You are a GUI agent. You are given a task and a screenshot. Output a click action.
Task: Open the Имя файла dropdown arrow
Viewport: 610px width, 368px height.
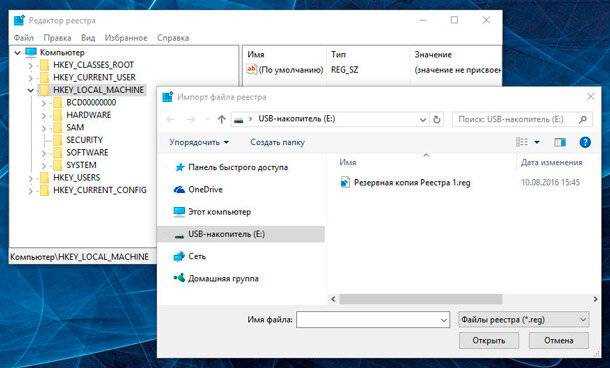click(444, 320)
